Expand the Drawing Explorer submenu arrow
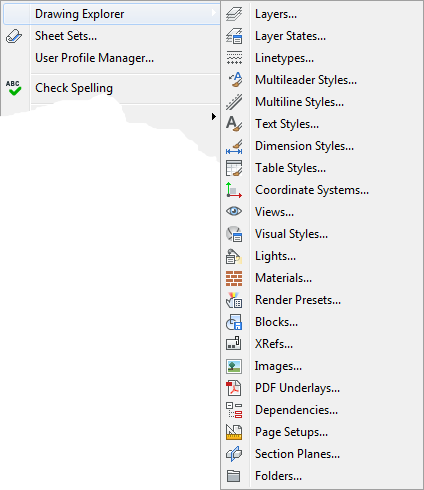Screen dimensions: 424x490 (214, 13)
